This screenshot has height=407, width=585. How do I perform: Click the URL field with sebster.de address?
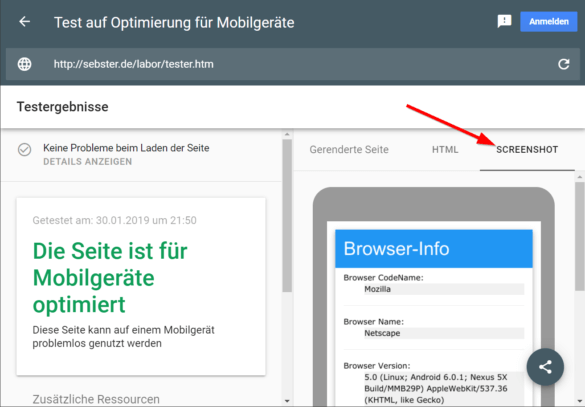[x=293, y=64]
